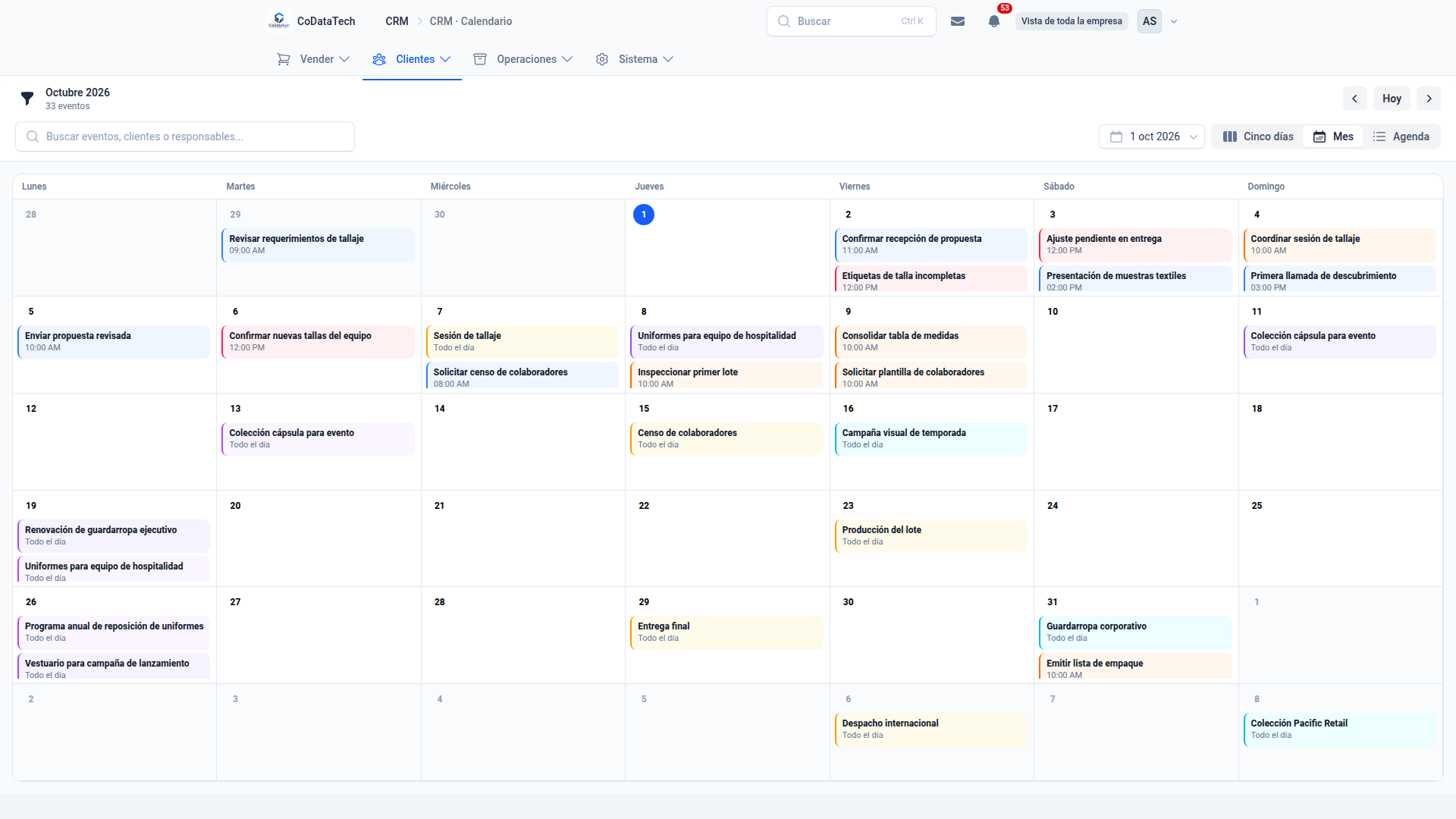Screen dimensions: 1456x819
Task: Open Enviar propuesta revisada event
Action: pos(114,341)
